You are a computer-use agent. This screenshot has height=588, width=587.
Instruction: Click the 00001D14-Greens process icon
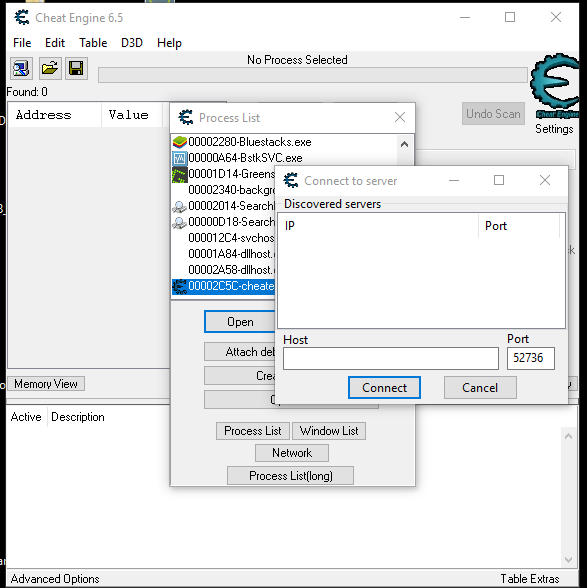click(x=180, y=174)
